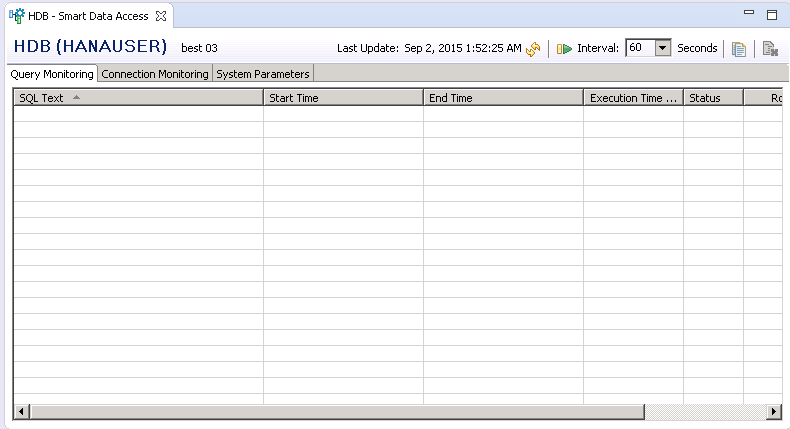Sort by the SQL Text column header

pyautogui.click(x=138, y=98)
